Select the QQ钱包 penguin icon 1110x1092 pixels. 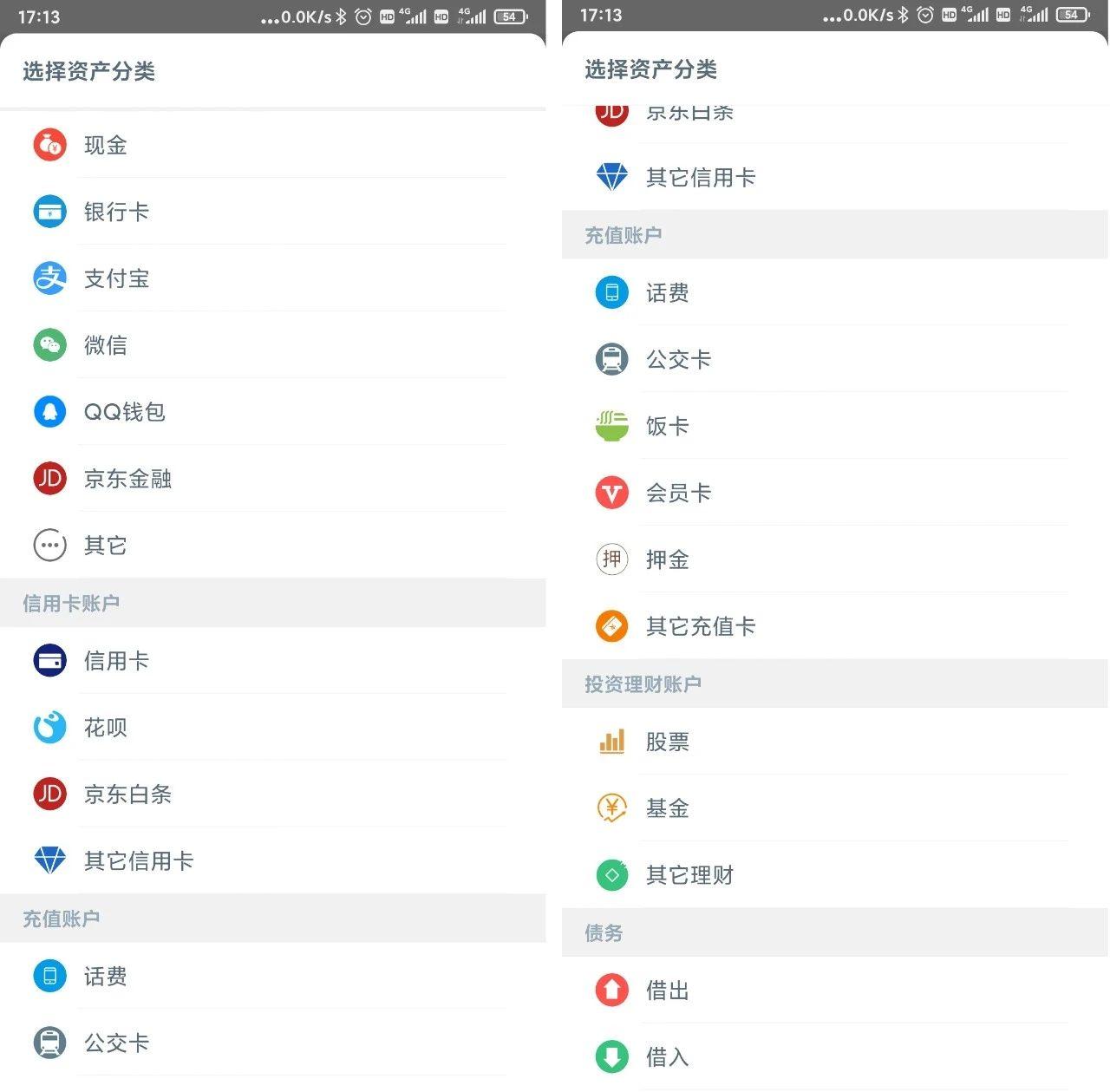(50, 412)
